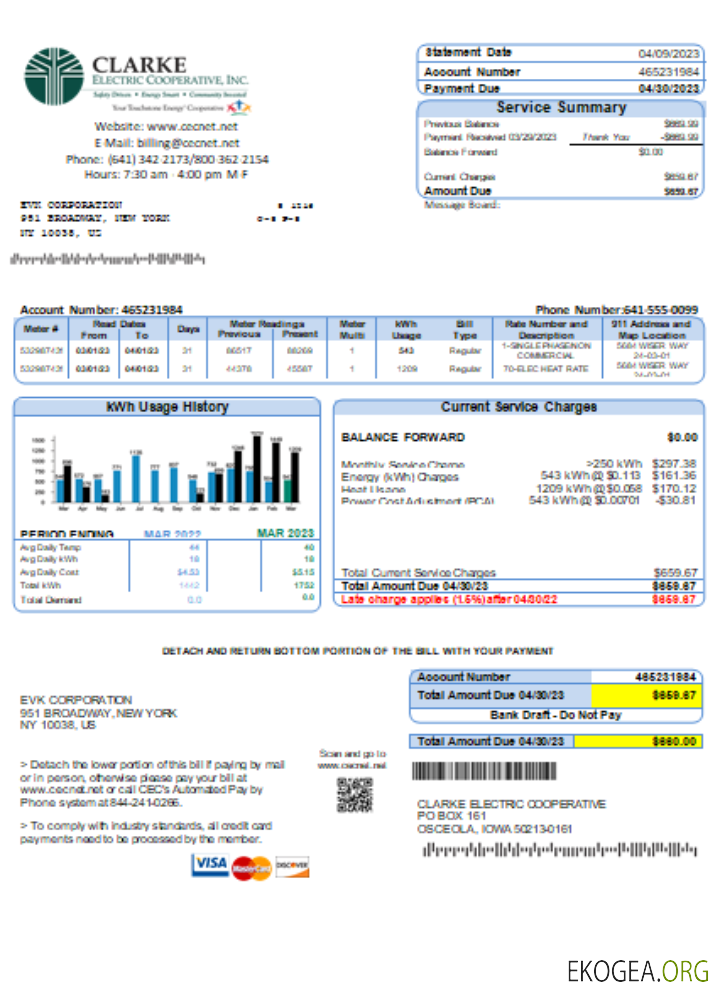Viewport: 720px width, 1000px height.
Task: Select the $170.12 heat usage amount
Action: [x=675, y=489]
